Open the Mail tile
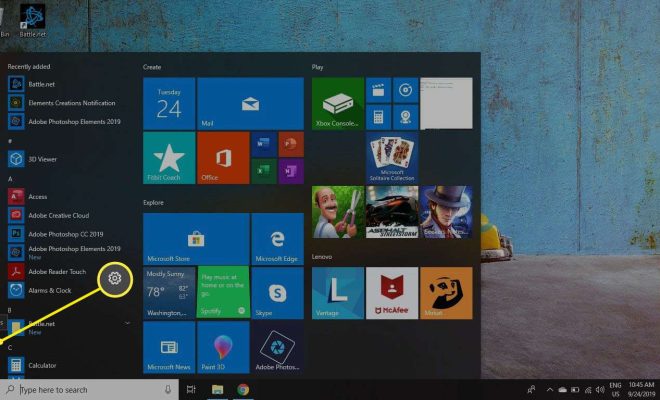 point(250,104)
